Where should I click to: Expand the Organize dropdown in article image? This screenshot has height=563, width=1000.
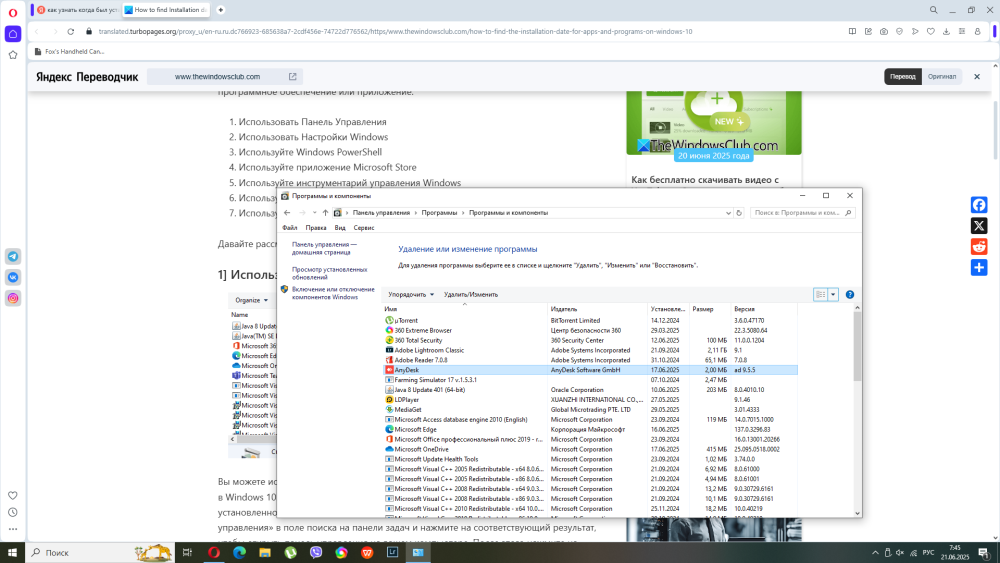pos(251,300)
